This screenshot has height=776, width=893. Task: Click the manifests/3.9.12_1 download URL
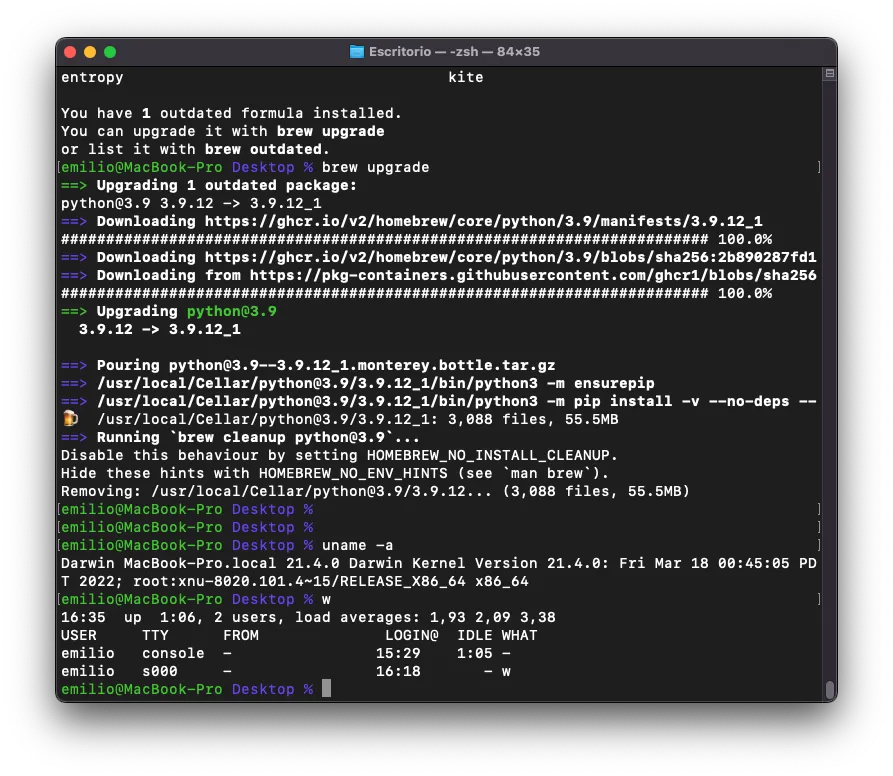pos(484,221)
